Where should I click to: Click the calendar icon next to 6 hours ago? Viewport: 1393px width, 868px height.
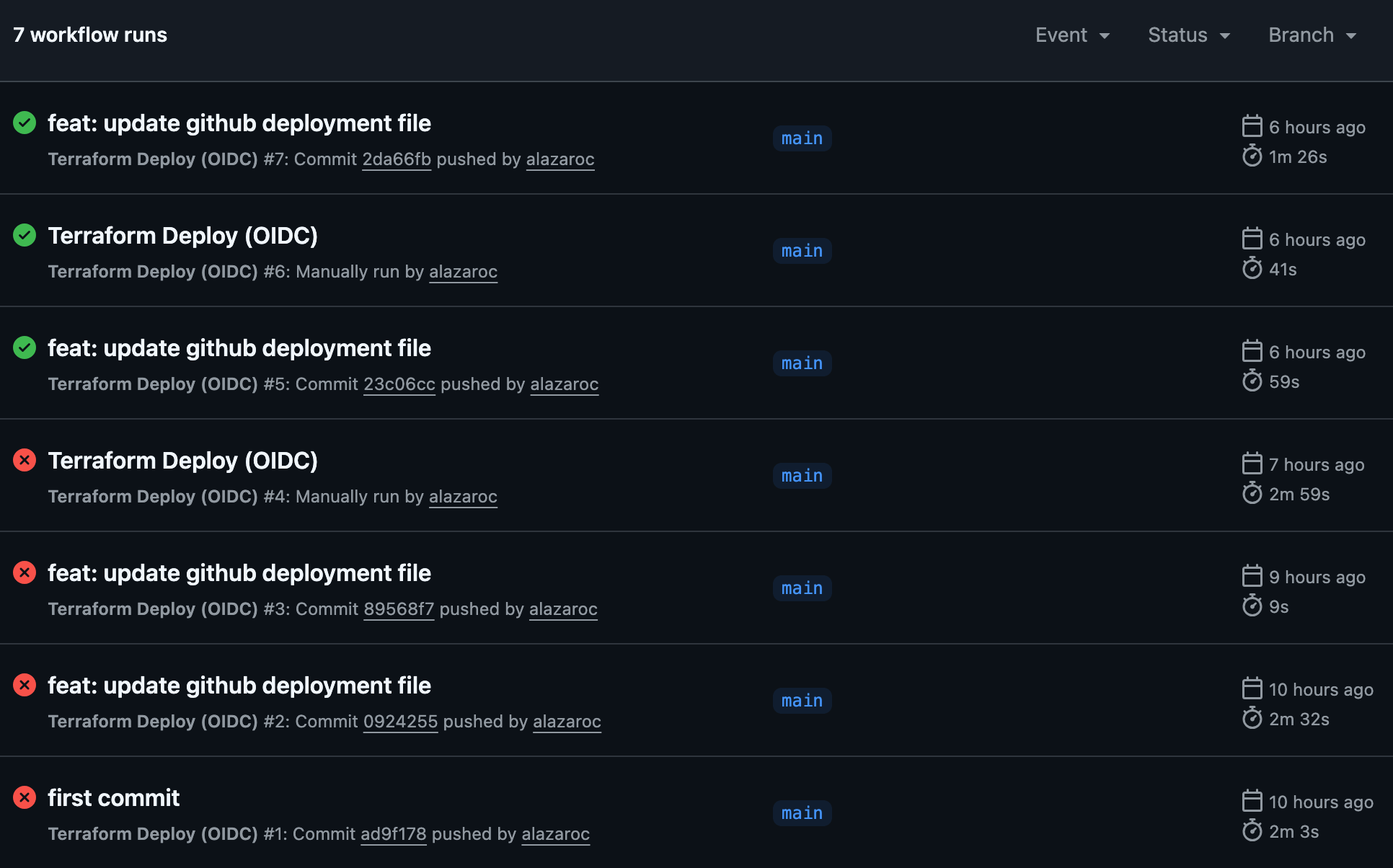pyautogui.click(x=1252, y=125)
